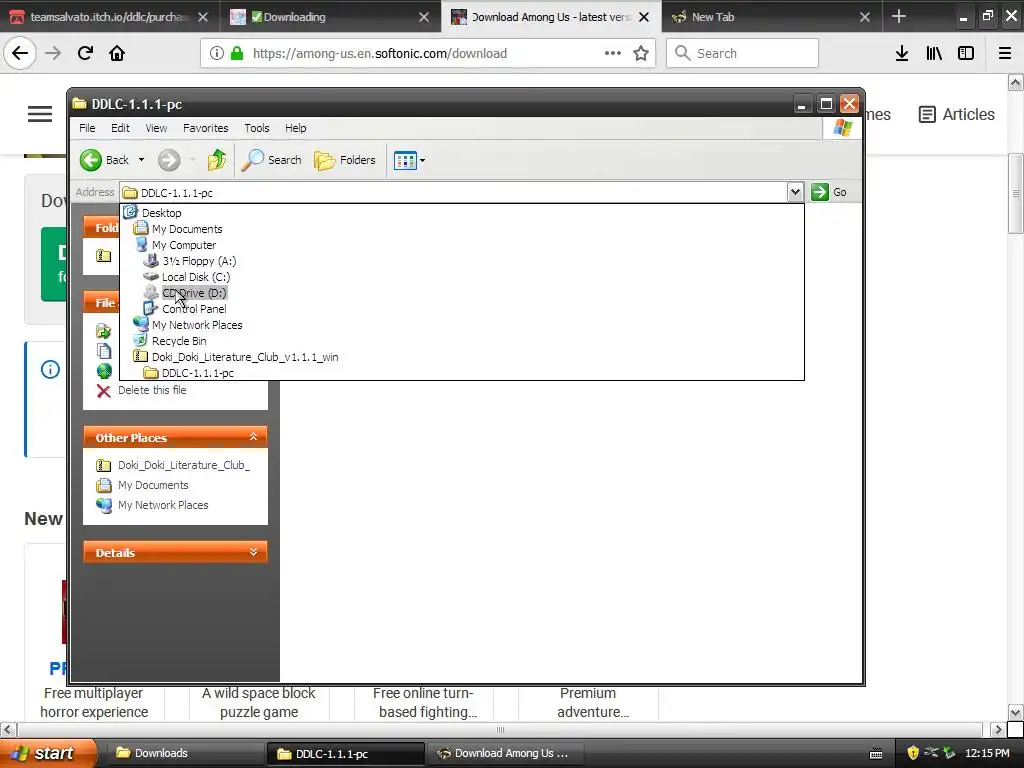Go to the browser home page
Image resolution: width=1024 pixels, height=768 pixels.
pyautogui.click(x=117, y=53)
